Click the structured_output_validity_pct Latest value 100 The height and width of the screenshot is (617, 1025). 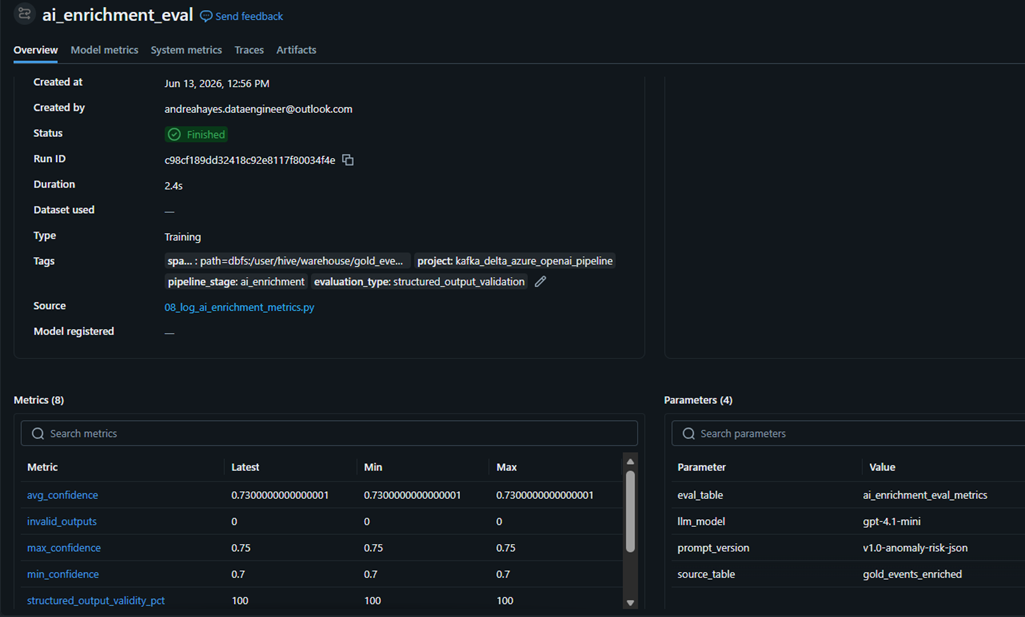(240, 601)
